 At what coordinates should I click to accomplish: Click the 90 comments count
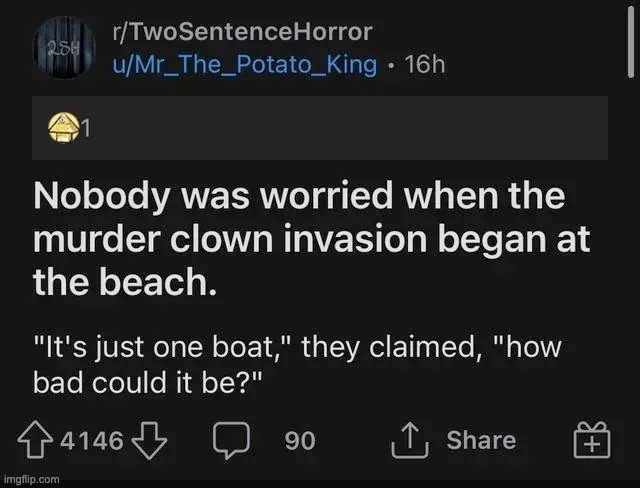pyautogui.click(x=300, y=441)
